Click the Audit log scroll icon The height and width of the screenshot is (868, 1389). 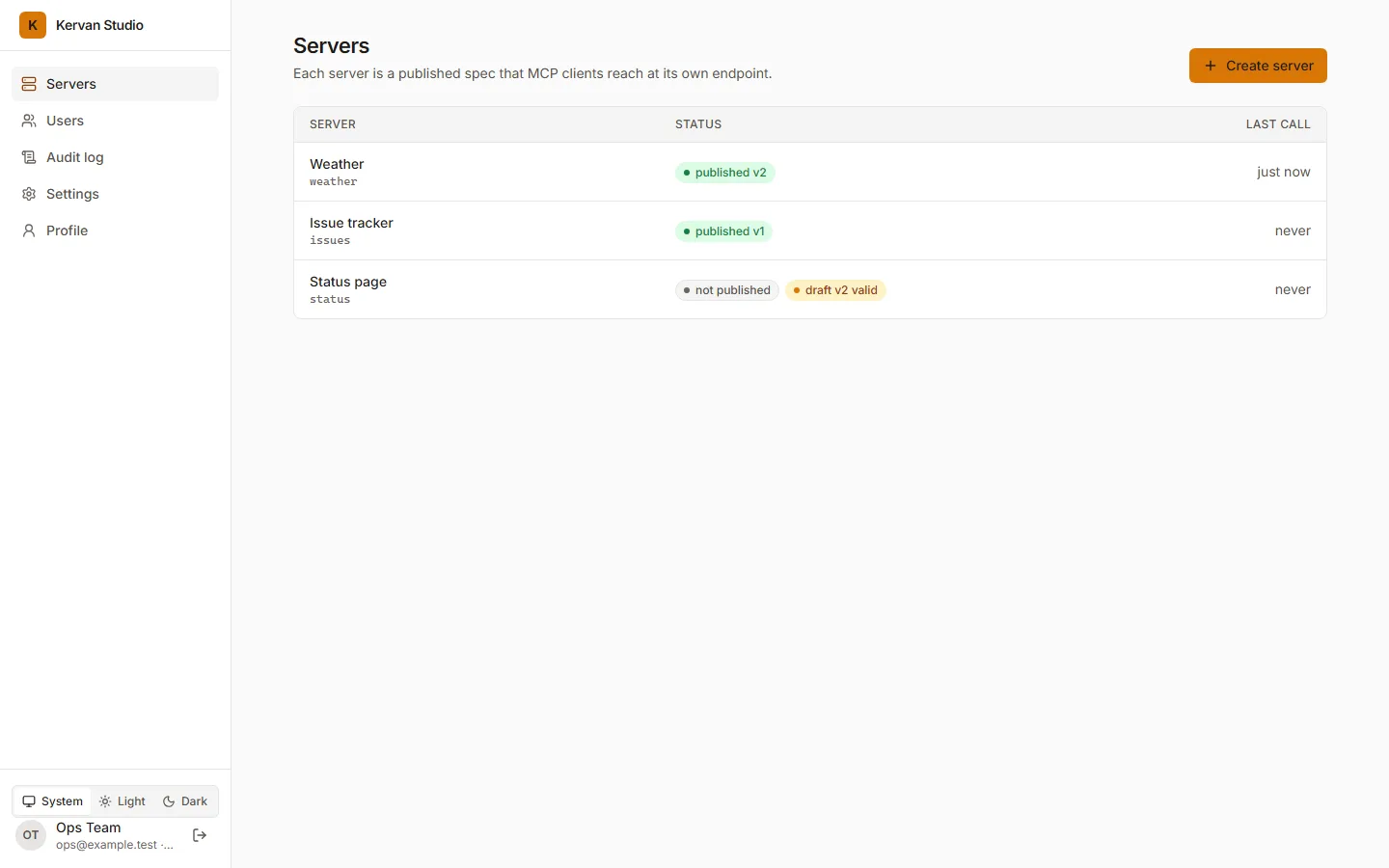(29, 157)
